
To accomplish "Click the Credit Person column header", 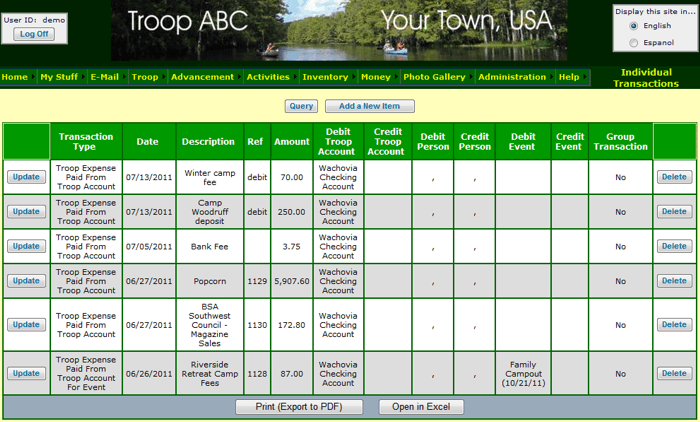I will [x=475, y=142].
